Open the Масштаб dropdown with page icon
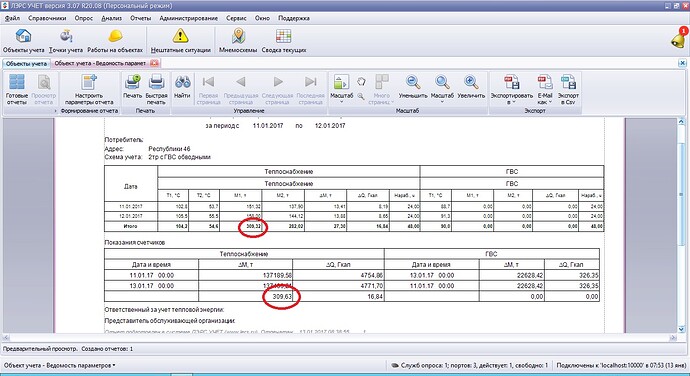 (x=341, y=89)
